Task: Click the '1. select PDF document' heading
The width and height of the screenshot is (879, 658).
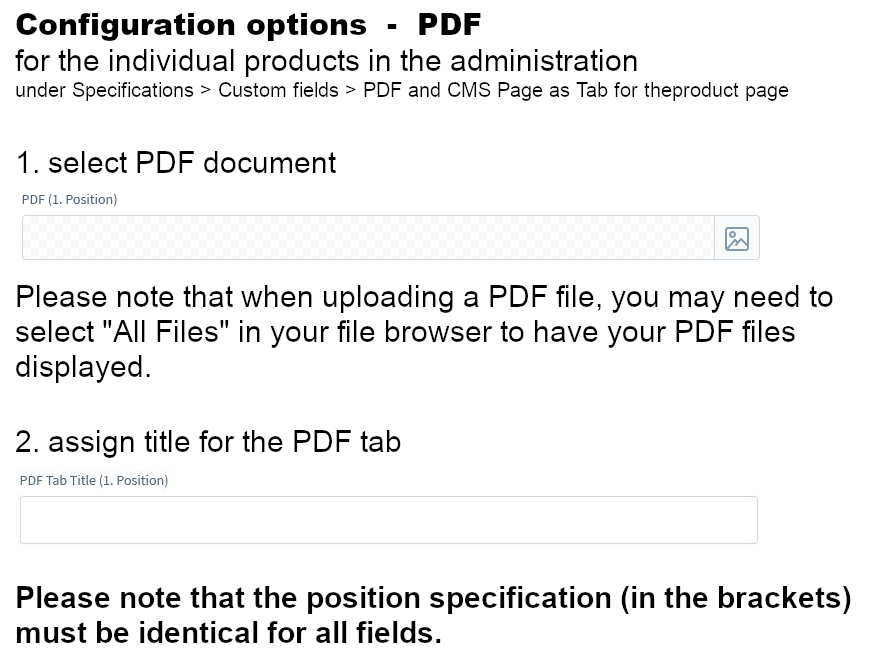Action: (x=176, y=163)
